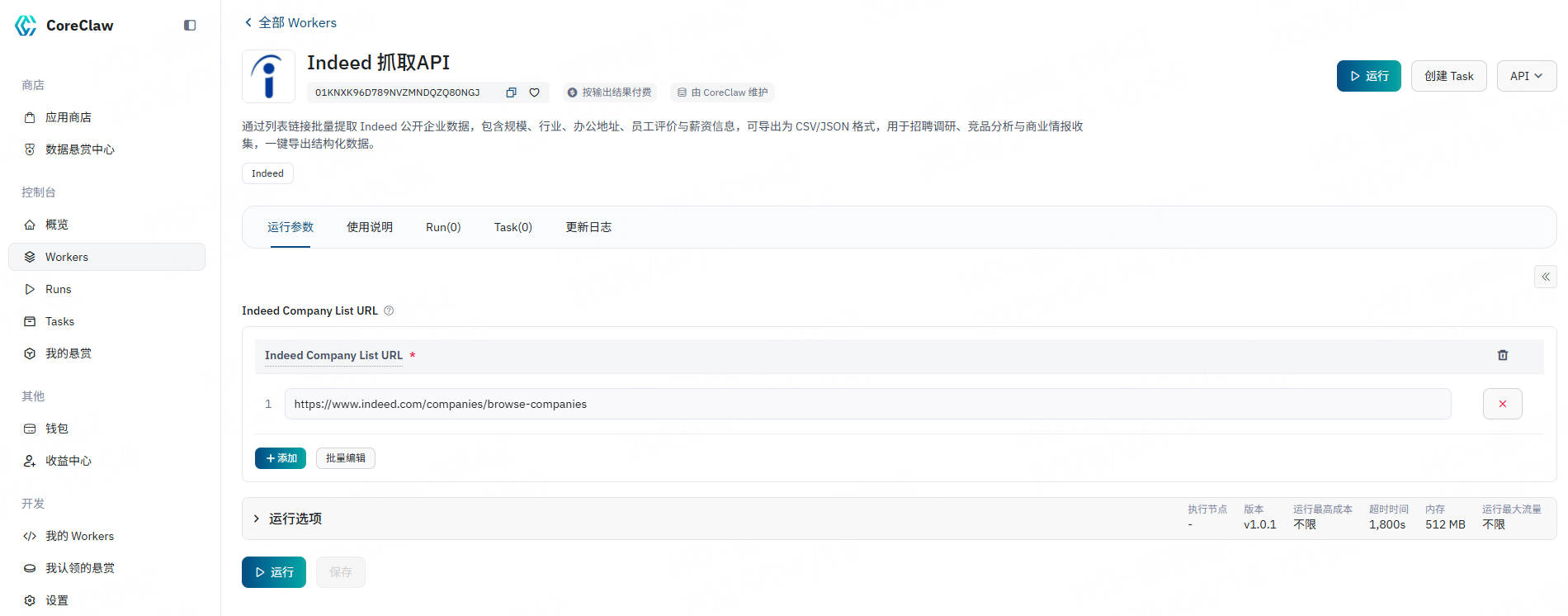Toggle the sidebar collapse icon
Viewport: 1568px width, 616px height.
click(190, 26)
